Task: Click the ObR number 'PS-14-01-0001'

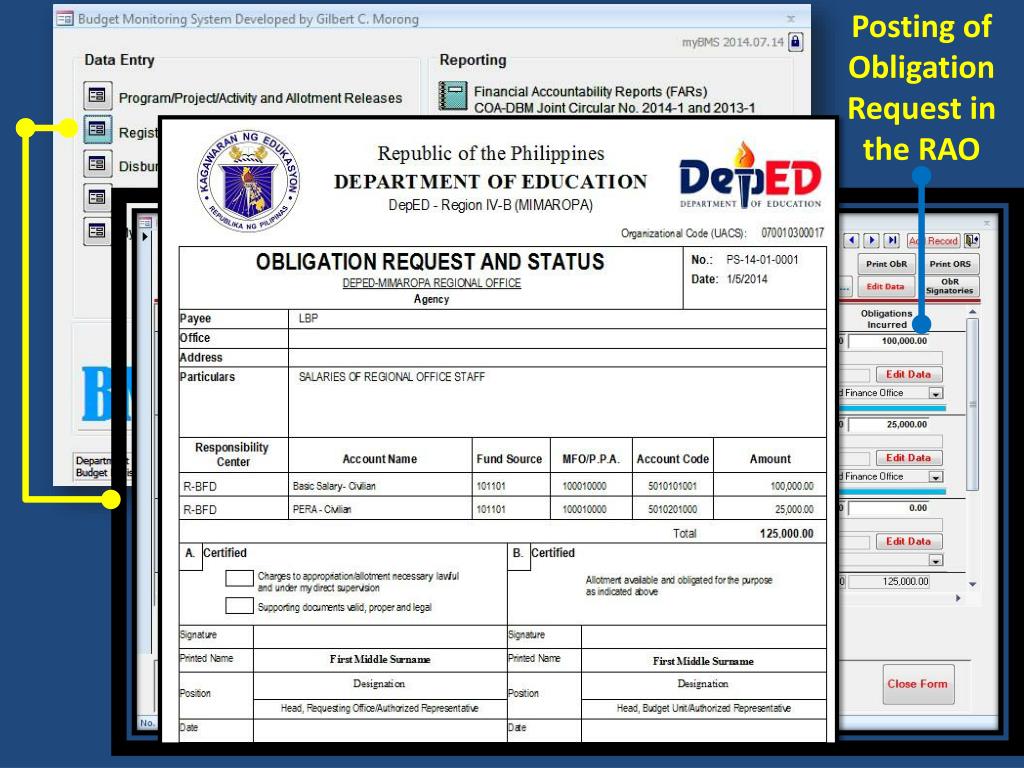Action: [x=762, y=260]
